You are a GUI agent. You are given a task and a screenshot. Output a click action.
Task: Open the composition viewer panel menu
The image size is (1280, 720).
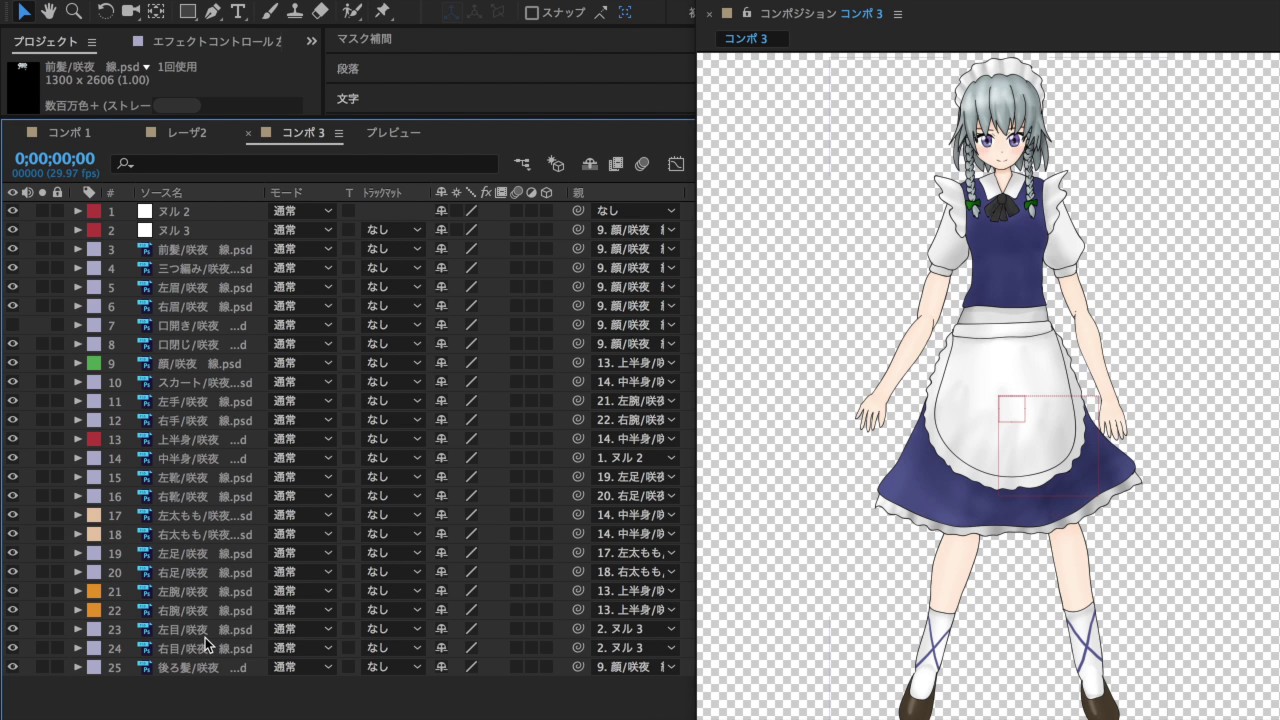(898, 14)
